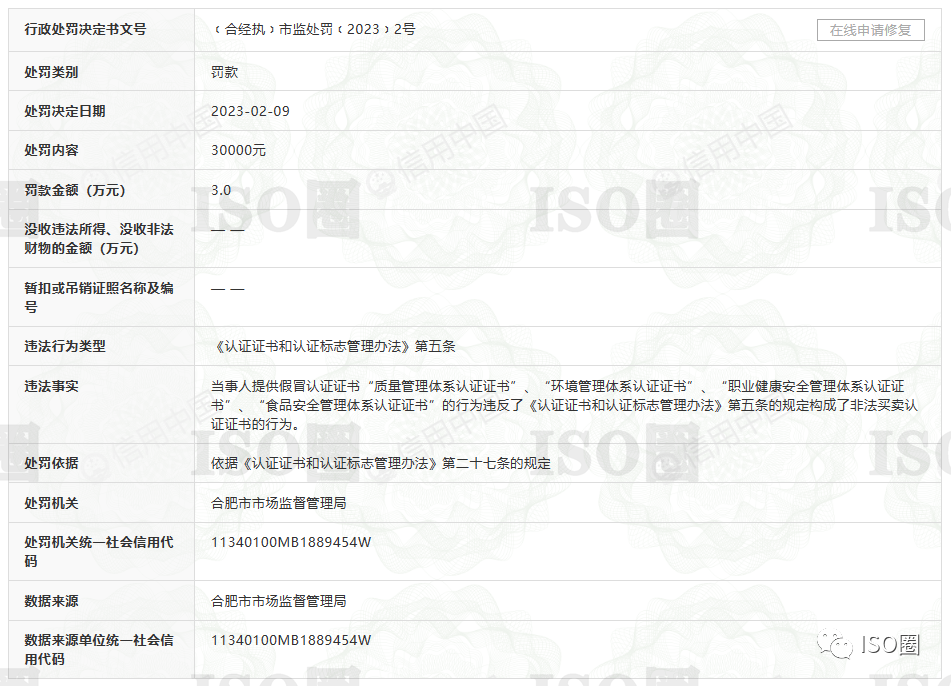Viewport: 951px width, 686px height.
Task: Click the 处罚机关统一社会信用代码 label
Action: [x=99, y=551]
